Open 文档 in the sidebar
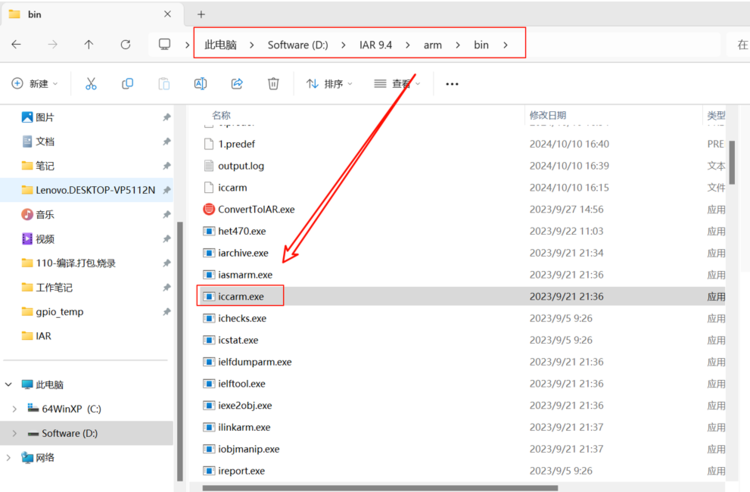750x492 pixels. [44, 142]
